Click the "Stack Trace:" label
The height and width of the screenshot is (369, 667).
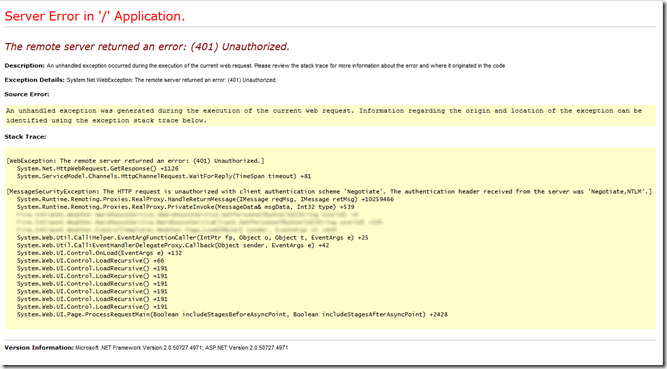25,137
